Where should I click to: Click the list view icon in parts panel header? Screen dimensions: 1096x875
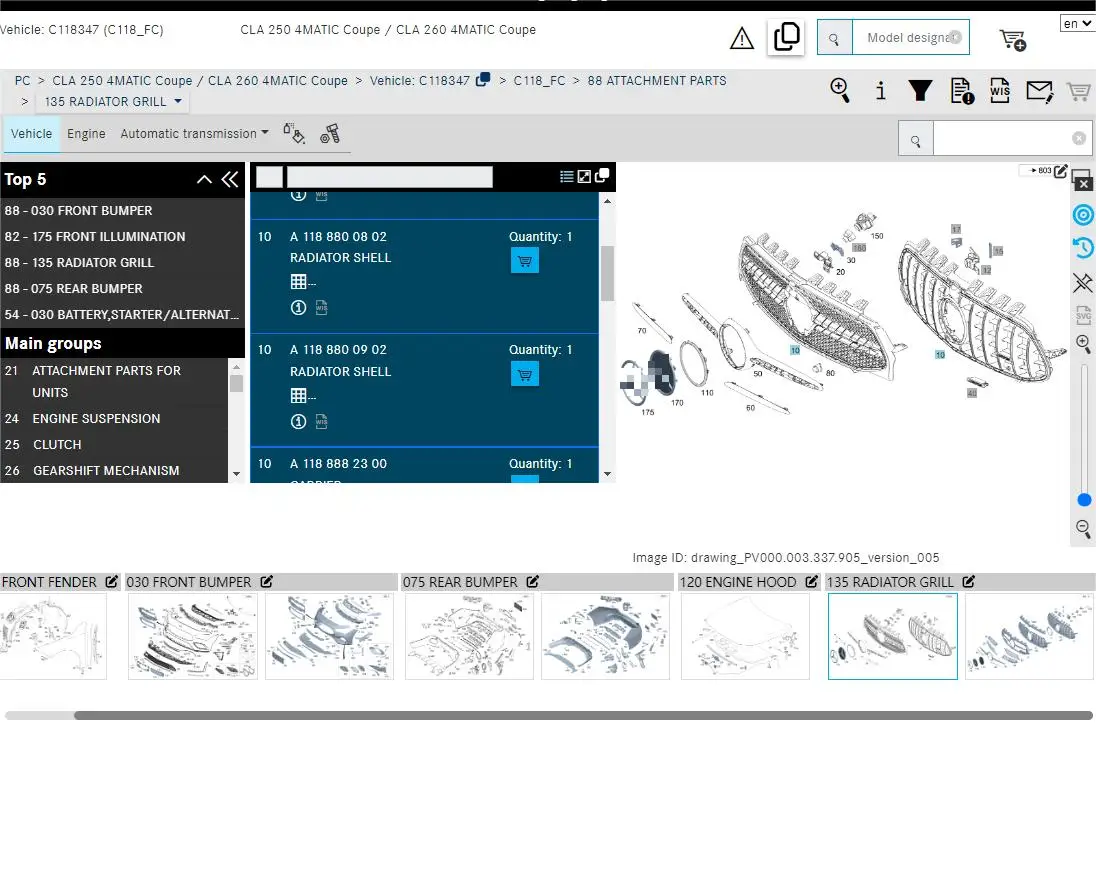567,177
